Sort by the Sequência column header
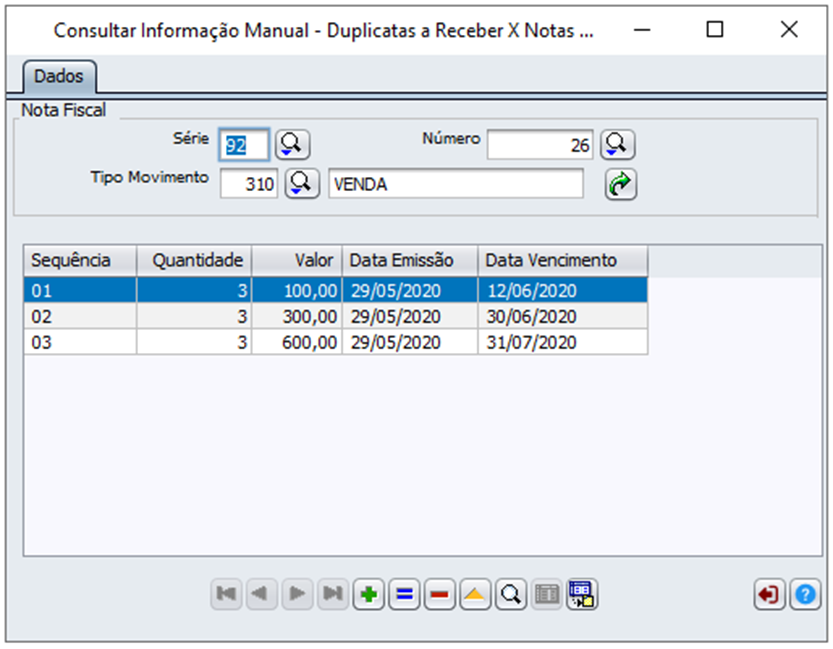This screenshot has height=649, width=833. (x=80, y=260)
